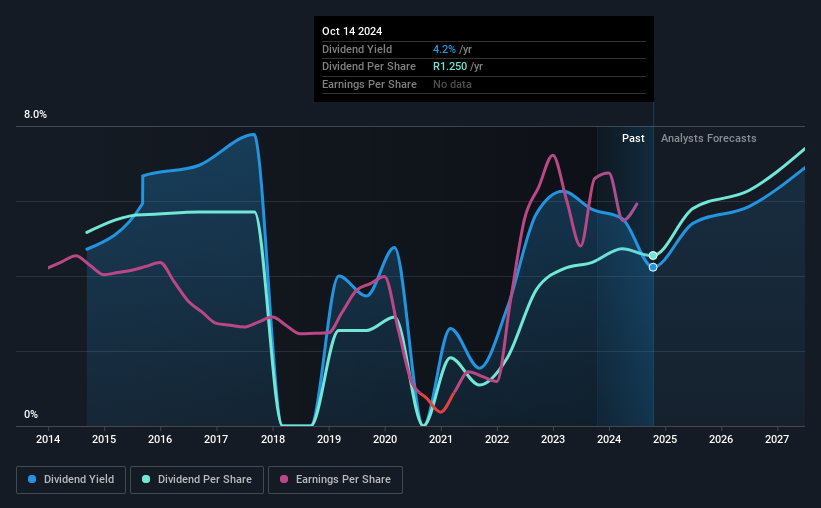Click the 8.0% y-axis label
Image resolution: width=821 pixels, height=508 pixels.
tap(35, 115)
